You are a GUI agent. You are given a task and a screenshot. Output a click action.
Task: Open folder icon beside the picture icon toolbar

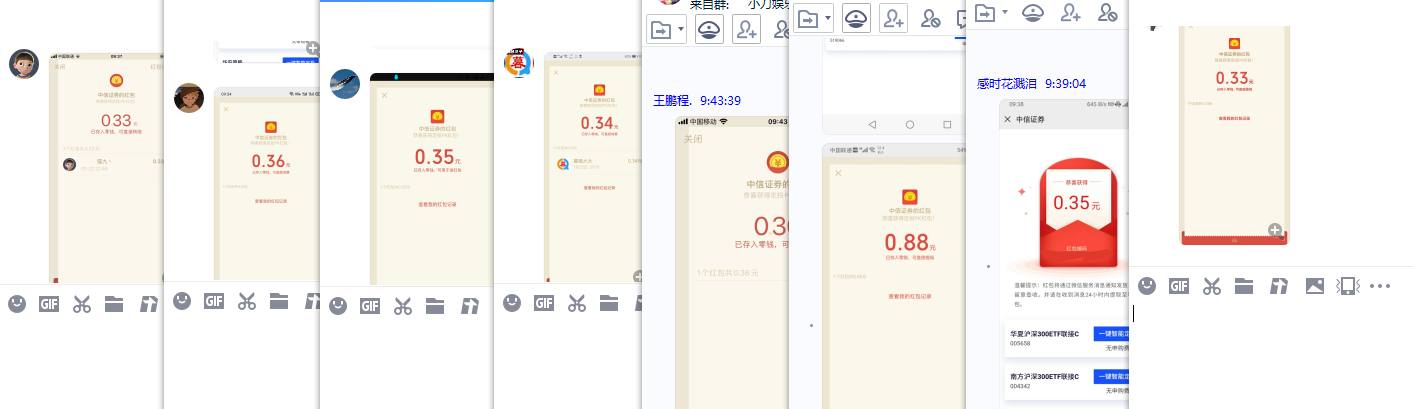click(x=1244, y=286)
